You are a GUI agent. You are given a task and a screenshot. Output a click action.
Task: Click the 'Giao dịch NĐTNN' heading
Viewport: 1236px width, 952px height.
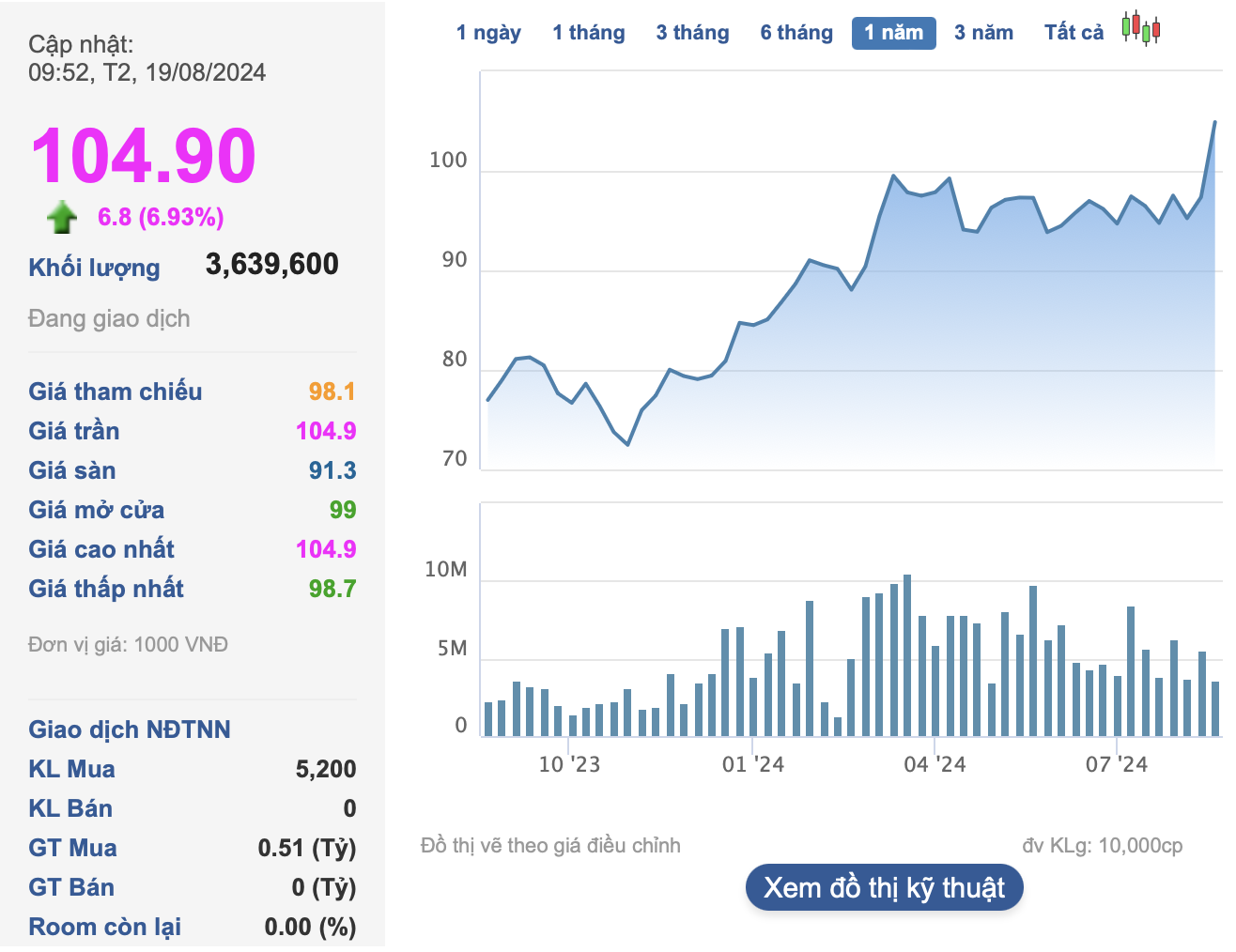coord(130,729)
